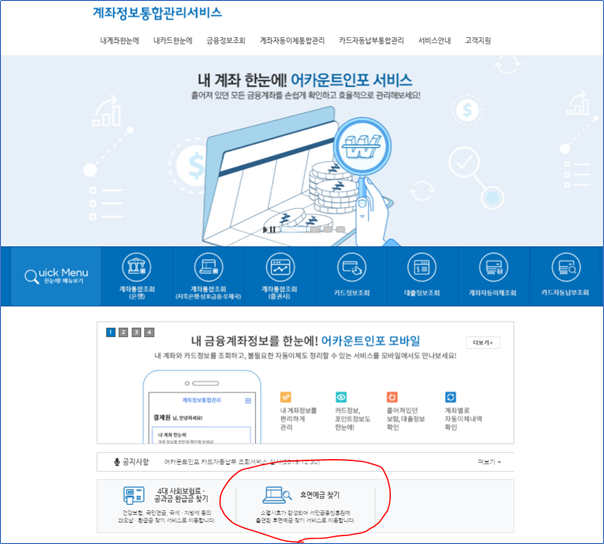The width and height of the screenshot is (604, 544).
Task: Open the 카드자동납부 조회서비스 notice headline
Action: click(x=242, y=462)
